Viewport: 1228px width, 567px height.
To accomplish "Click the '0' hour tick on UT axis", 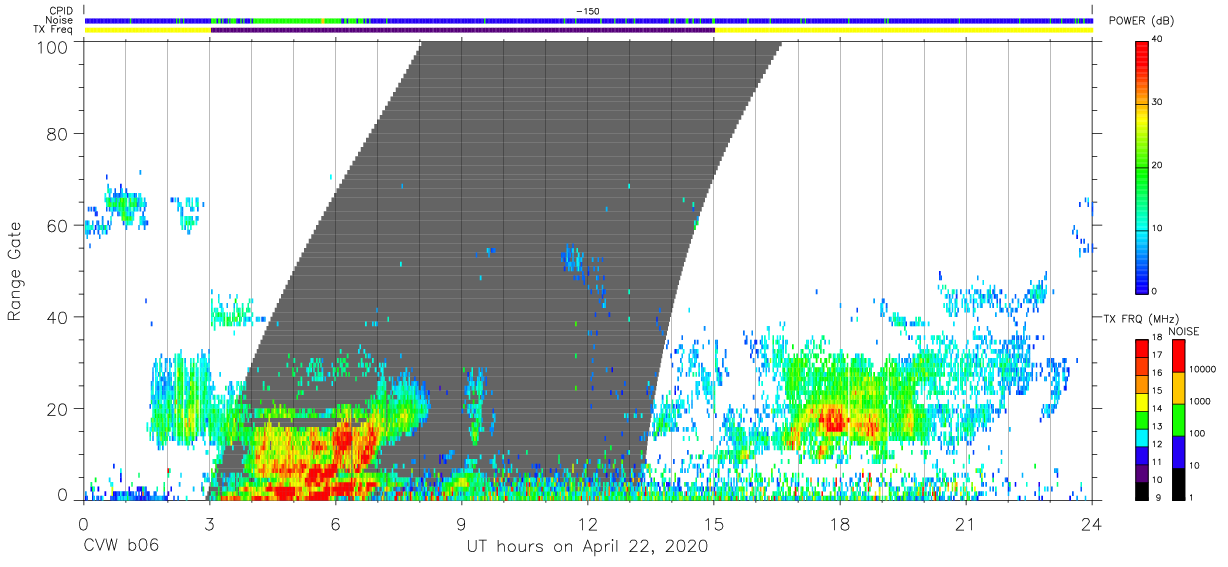I will 84,523.
